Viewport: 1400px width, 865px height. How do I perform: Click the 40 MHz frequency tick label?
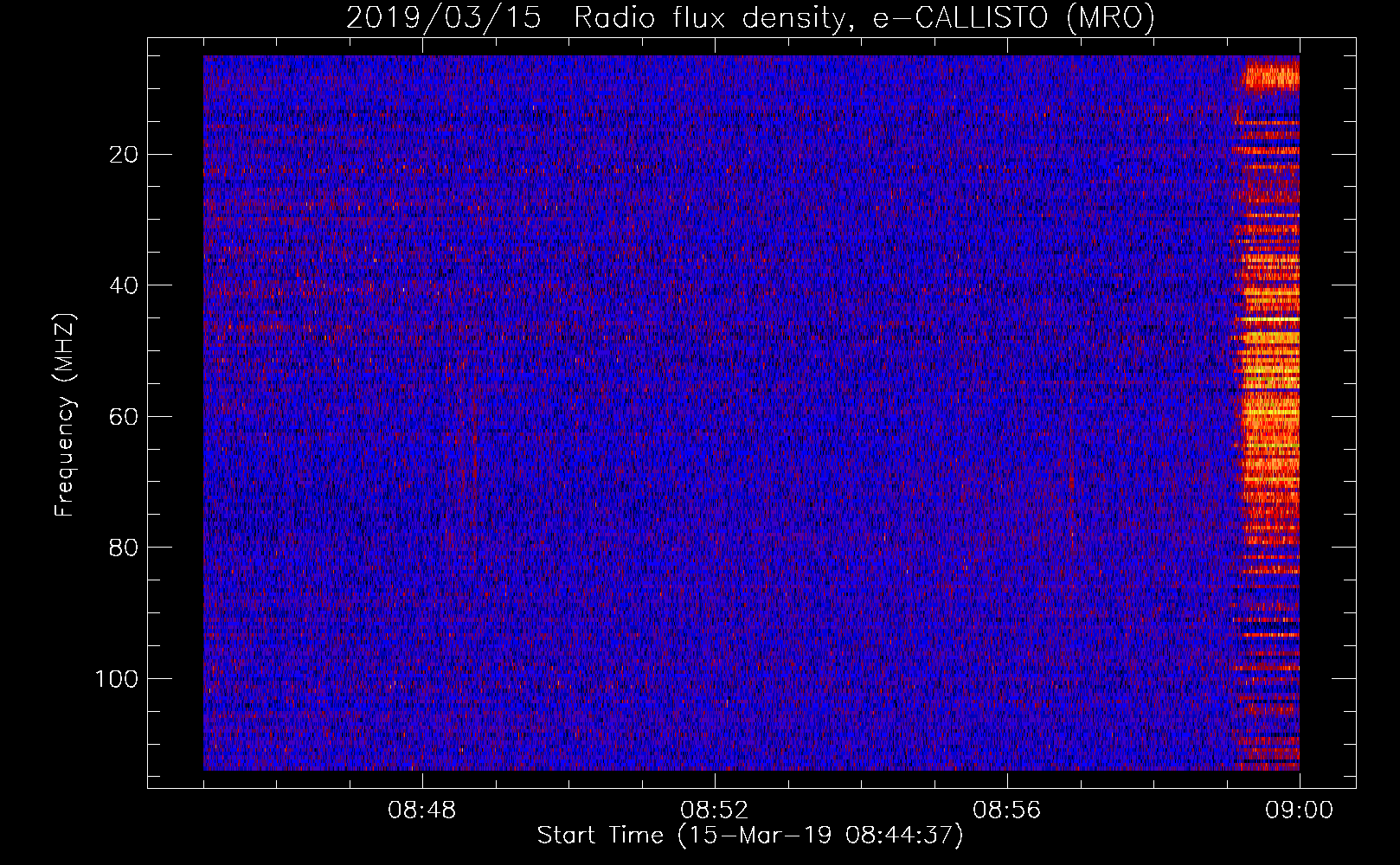pos(125,285)
